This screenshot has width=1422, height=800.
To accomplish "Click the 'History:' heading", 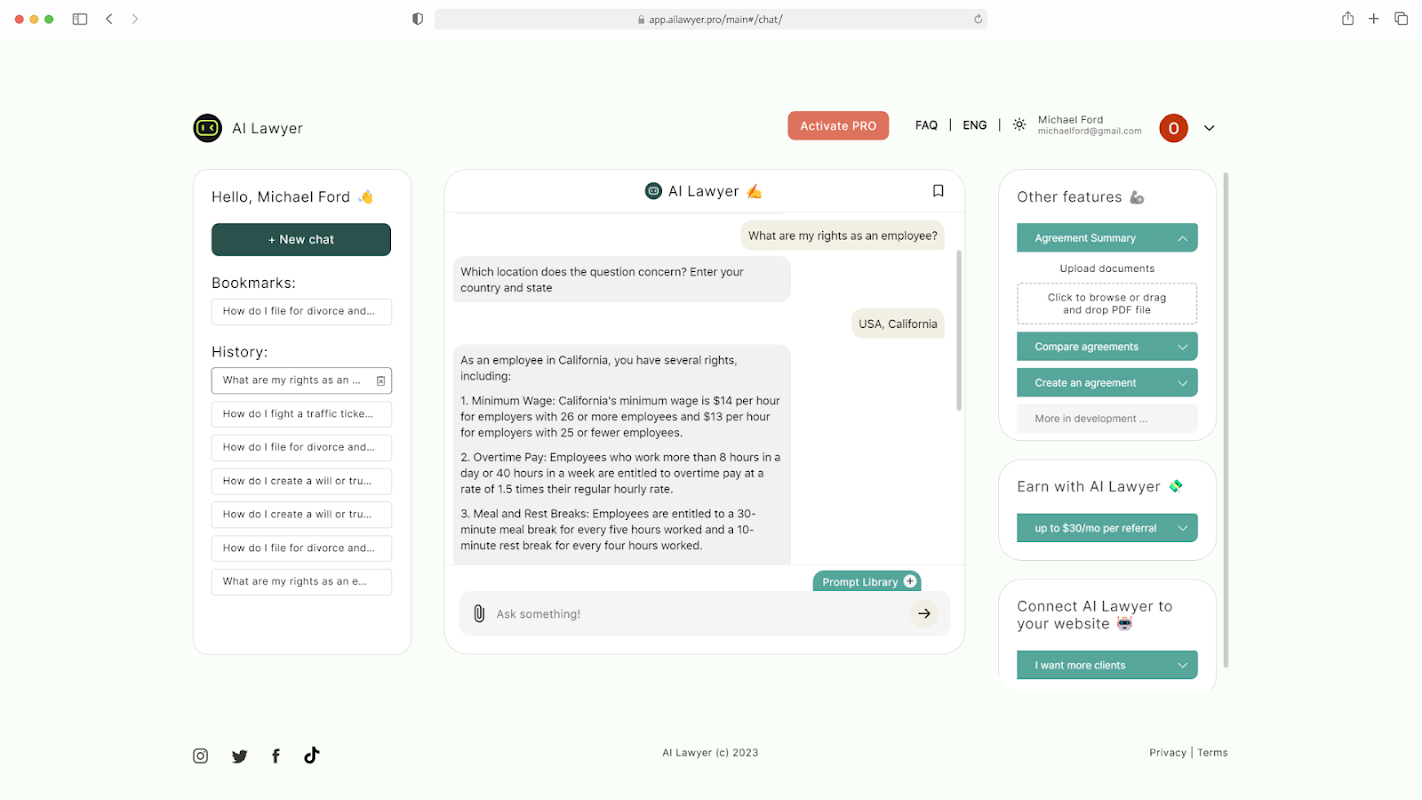I will (240, 352).
